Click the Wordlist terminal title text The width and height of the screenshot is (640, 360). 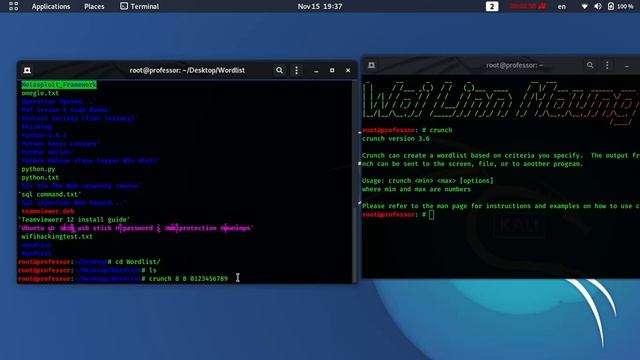187,70
